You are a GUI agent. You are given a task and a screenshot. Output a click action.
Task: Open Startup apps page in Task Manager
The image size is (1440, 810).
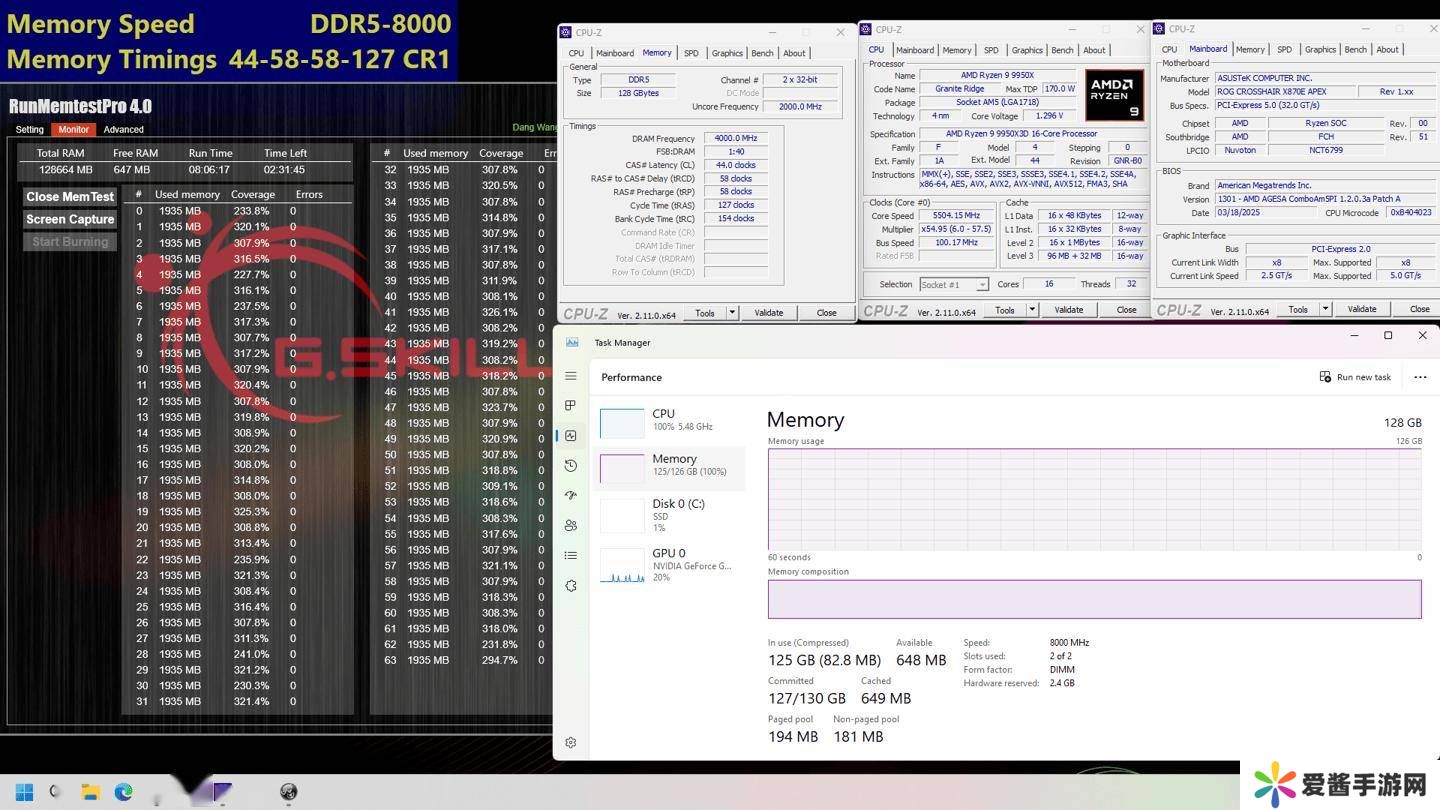[571, 495]
